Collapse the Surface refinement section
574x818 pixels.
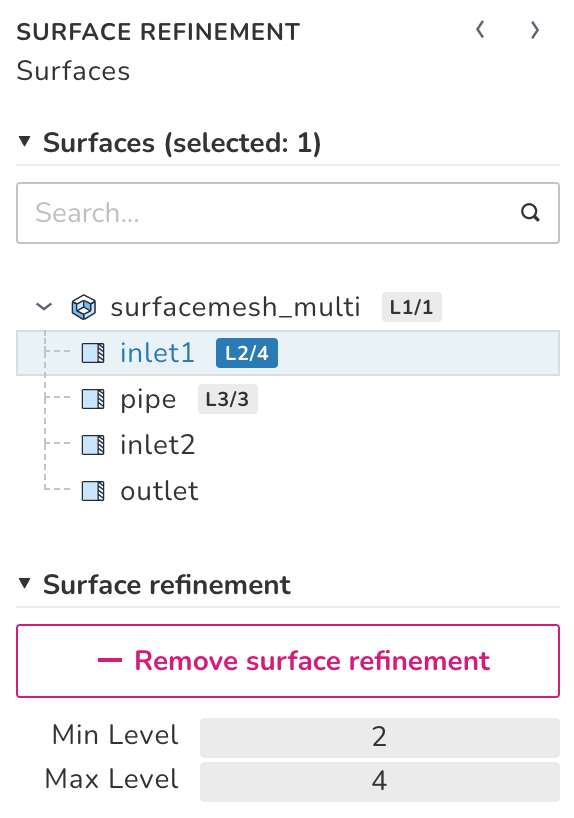(x=25, y=583)
